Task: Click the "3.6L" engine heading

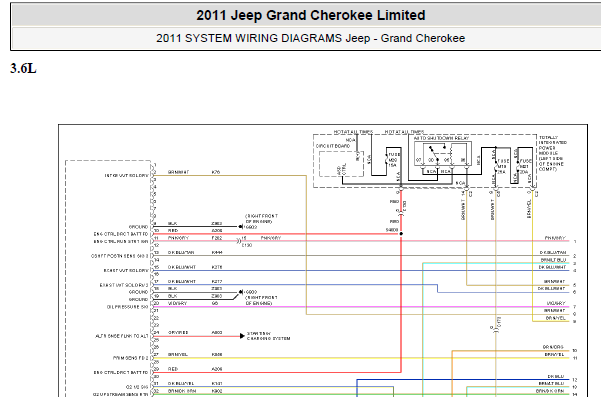Action: point(23,69)
